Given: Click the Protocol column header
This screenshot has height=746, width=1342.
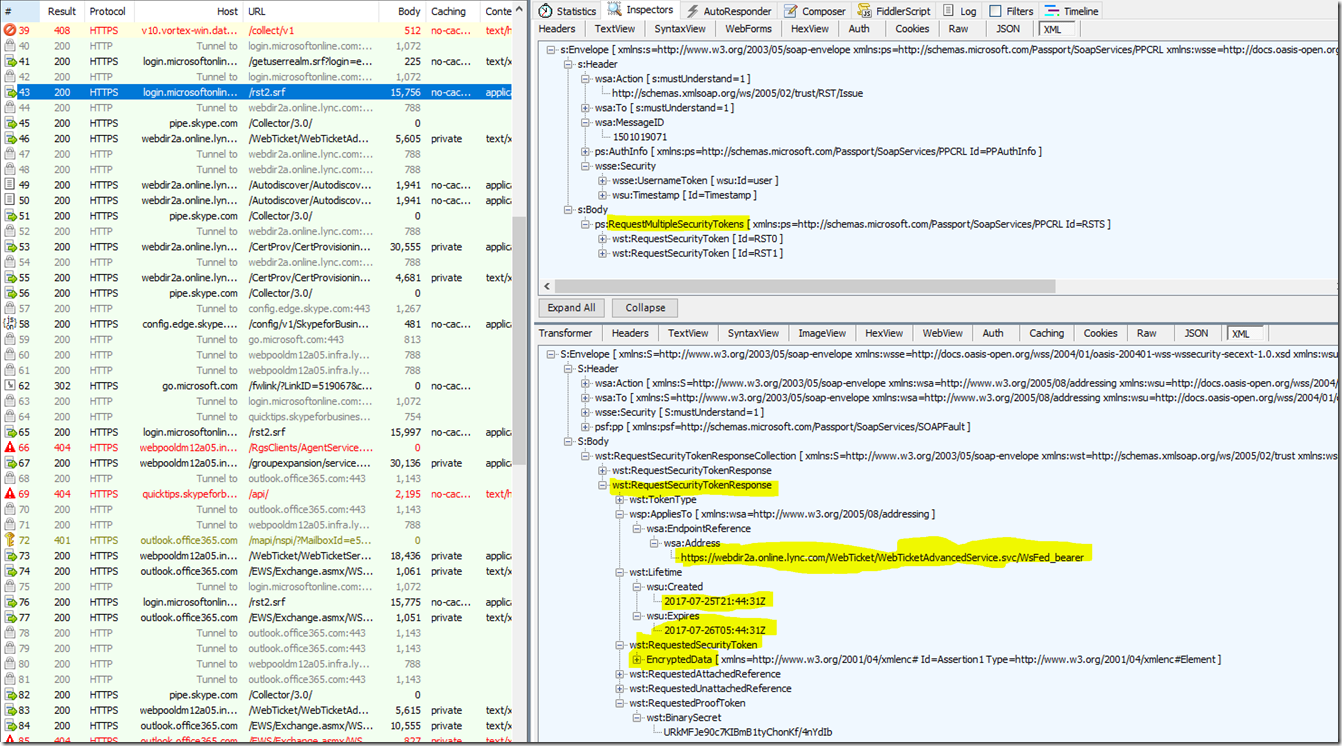Looking at the screenshot, I should pos(110,11).
